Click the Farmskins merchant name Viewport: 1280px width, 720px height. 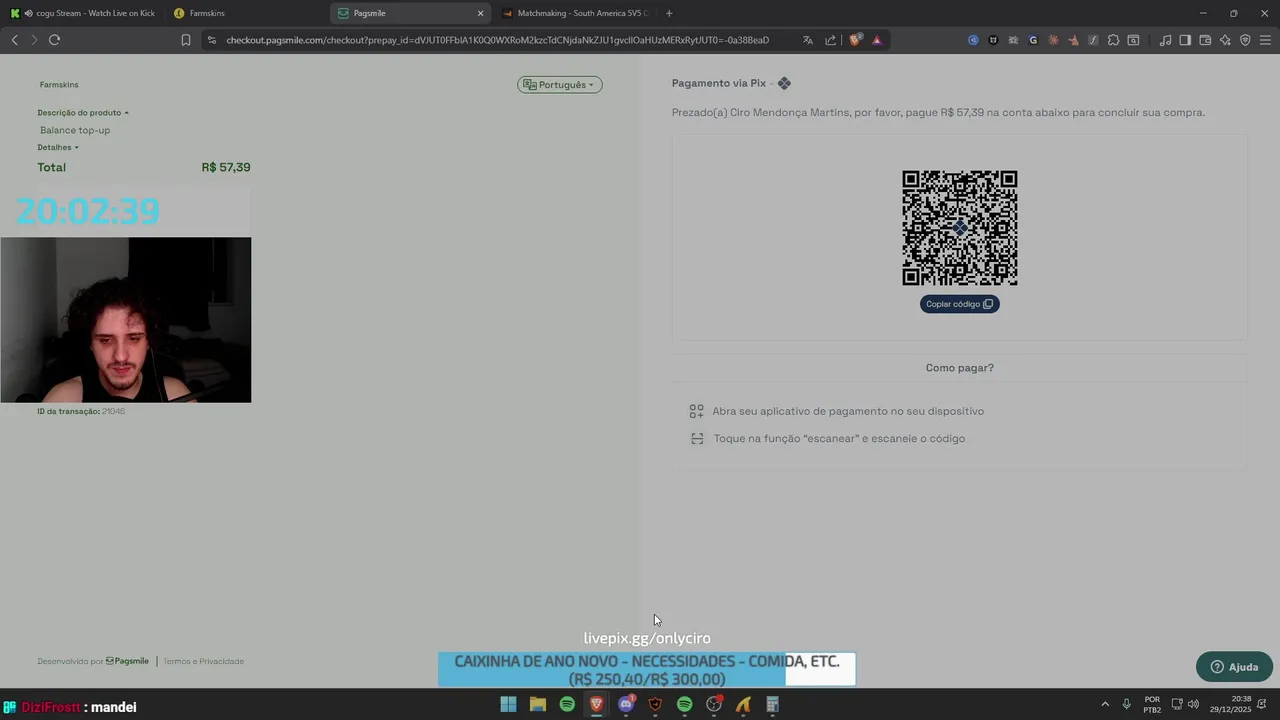pyautogui.click(x=59, y=85)
